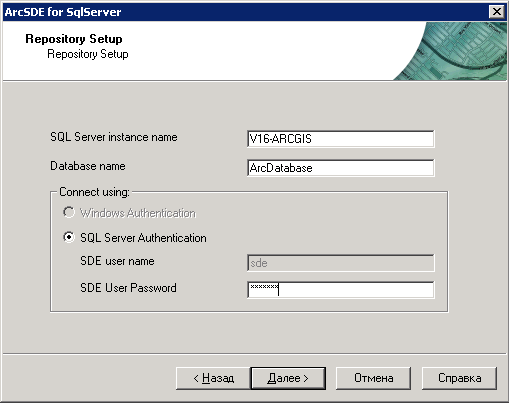Click the 'Database name' label
509x405 pixels.
pyautogui.click(x=88, y=166)
